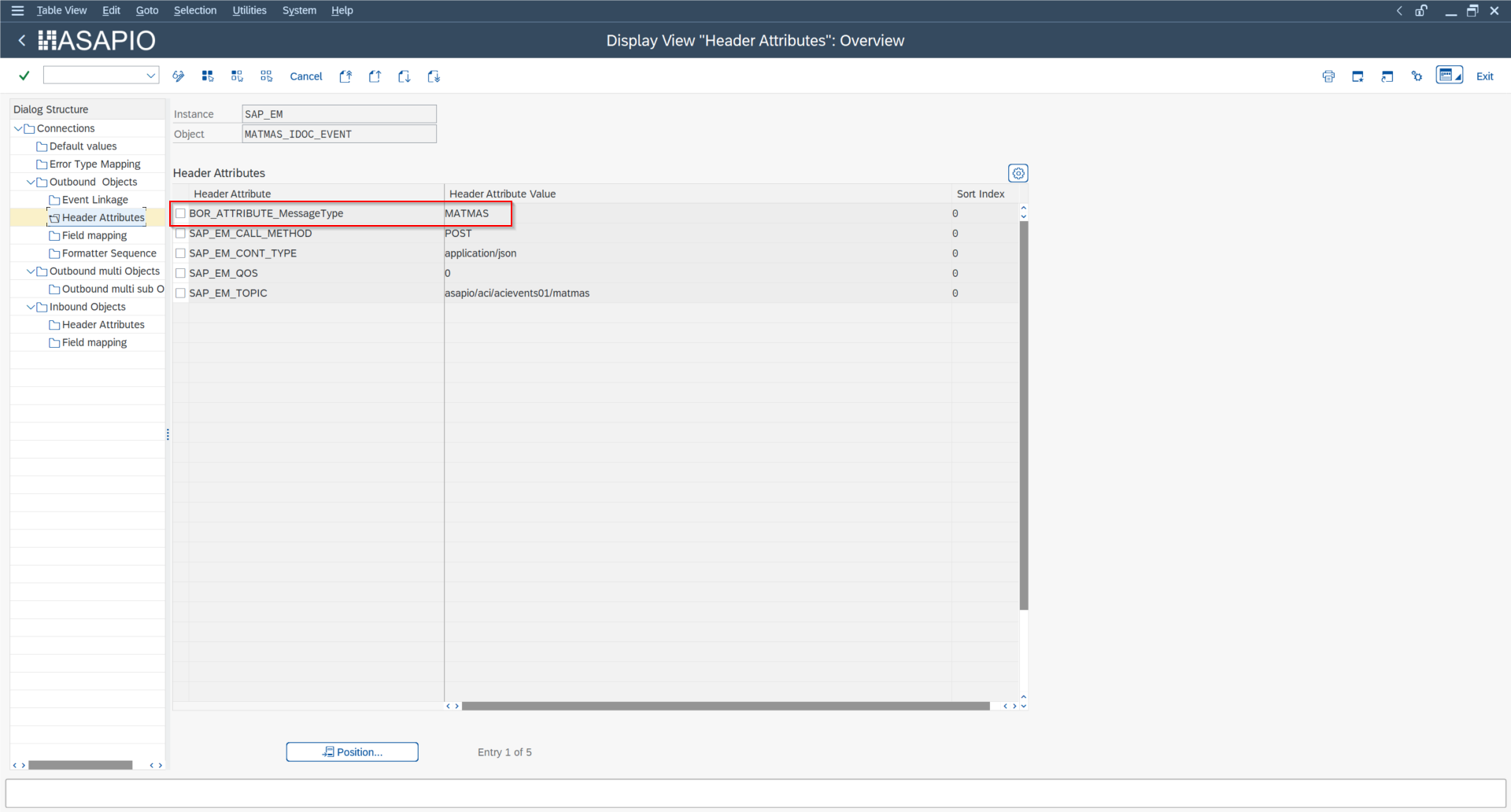The image size is (1511, 812).
Task: Open the Goto menu
Action: click(x=147, y=10)
